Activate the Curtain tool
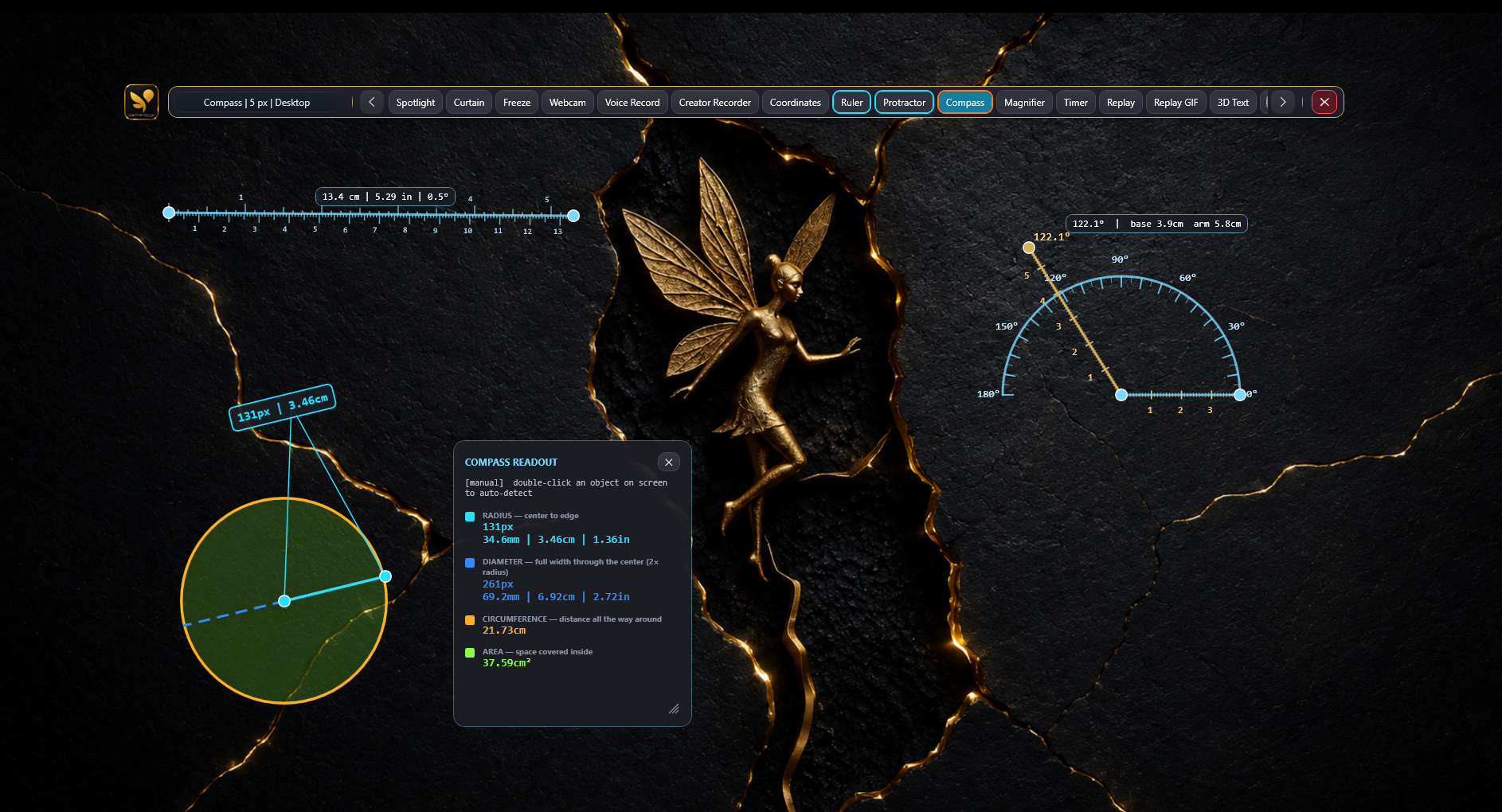This screenshot has height=812, width=1502. pyautogui.click(x=469, y=102)
